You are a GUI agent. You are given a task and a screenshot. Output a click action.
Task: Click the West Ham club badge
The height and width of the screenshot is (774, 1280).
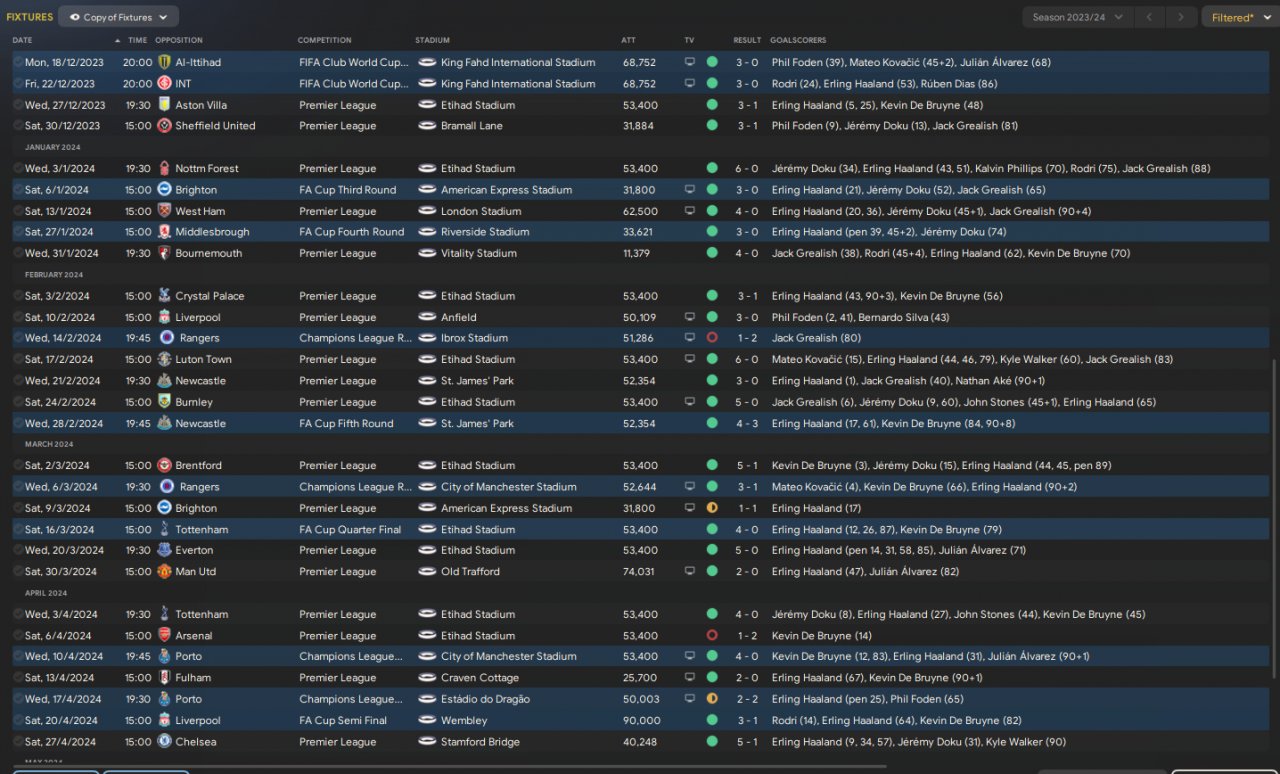(164, 211)
